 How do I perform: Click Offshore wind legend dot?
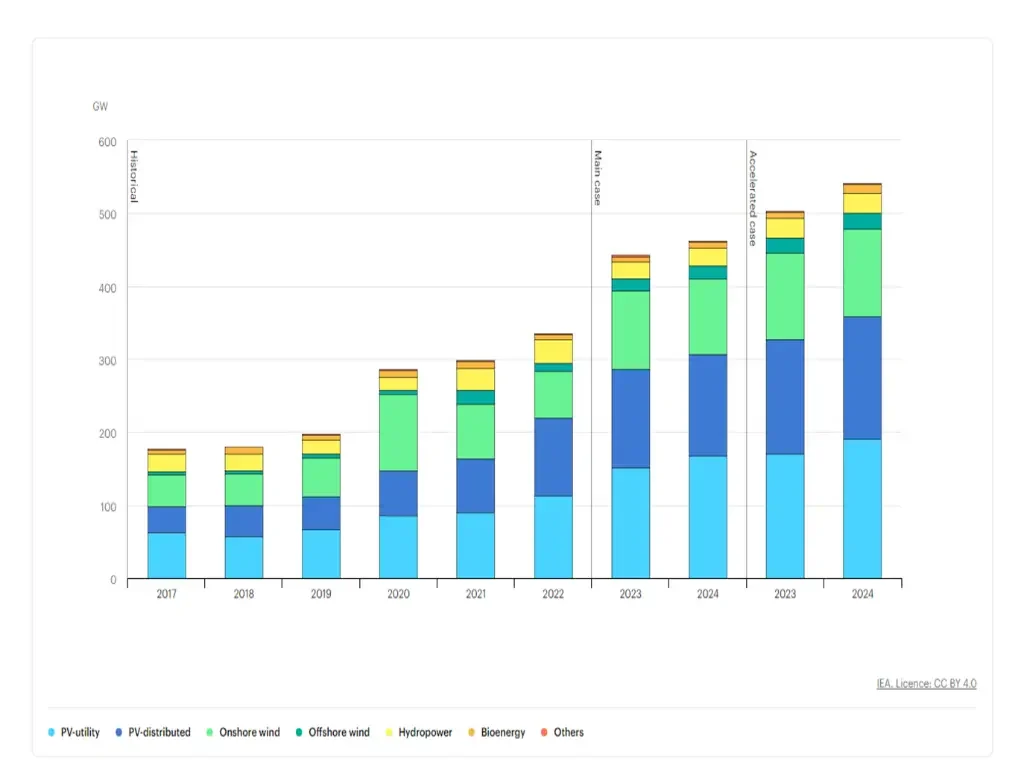click(x=300, y=732)
